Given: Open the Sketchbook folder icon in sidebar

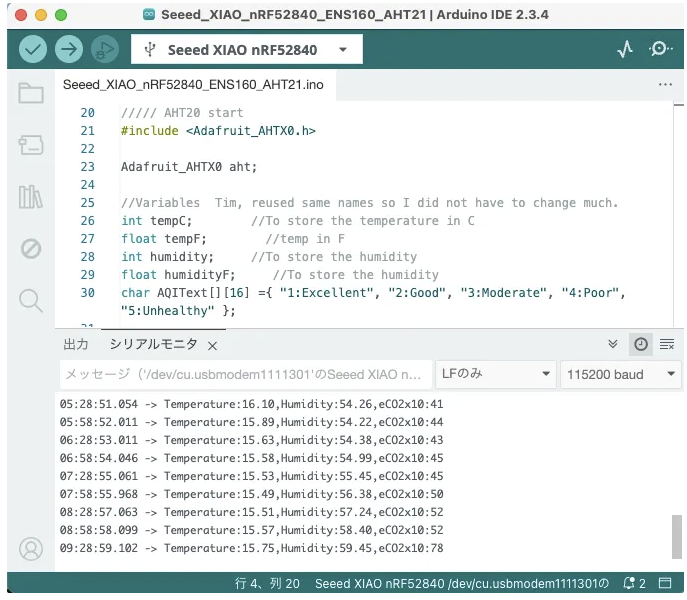Looking at the screenshot, I should [x=31, y=93].
